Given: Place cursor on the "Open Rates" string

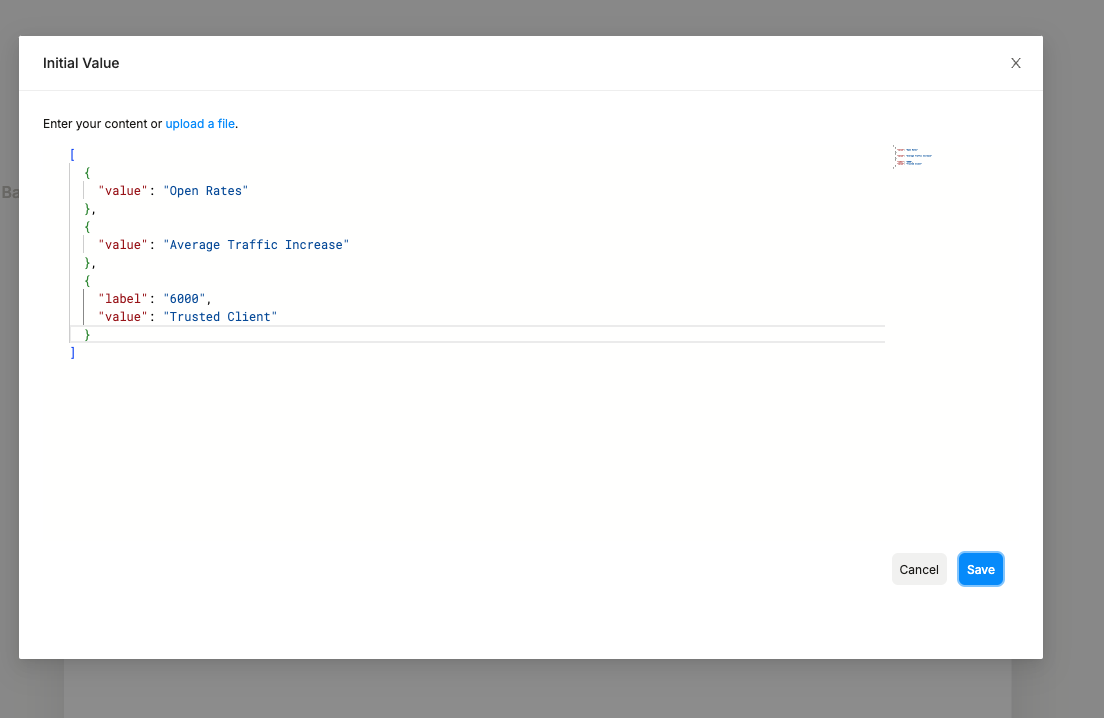Looking at the screenshot, I should (205, 191).
